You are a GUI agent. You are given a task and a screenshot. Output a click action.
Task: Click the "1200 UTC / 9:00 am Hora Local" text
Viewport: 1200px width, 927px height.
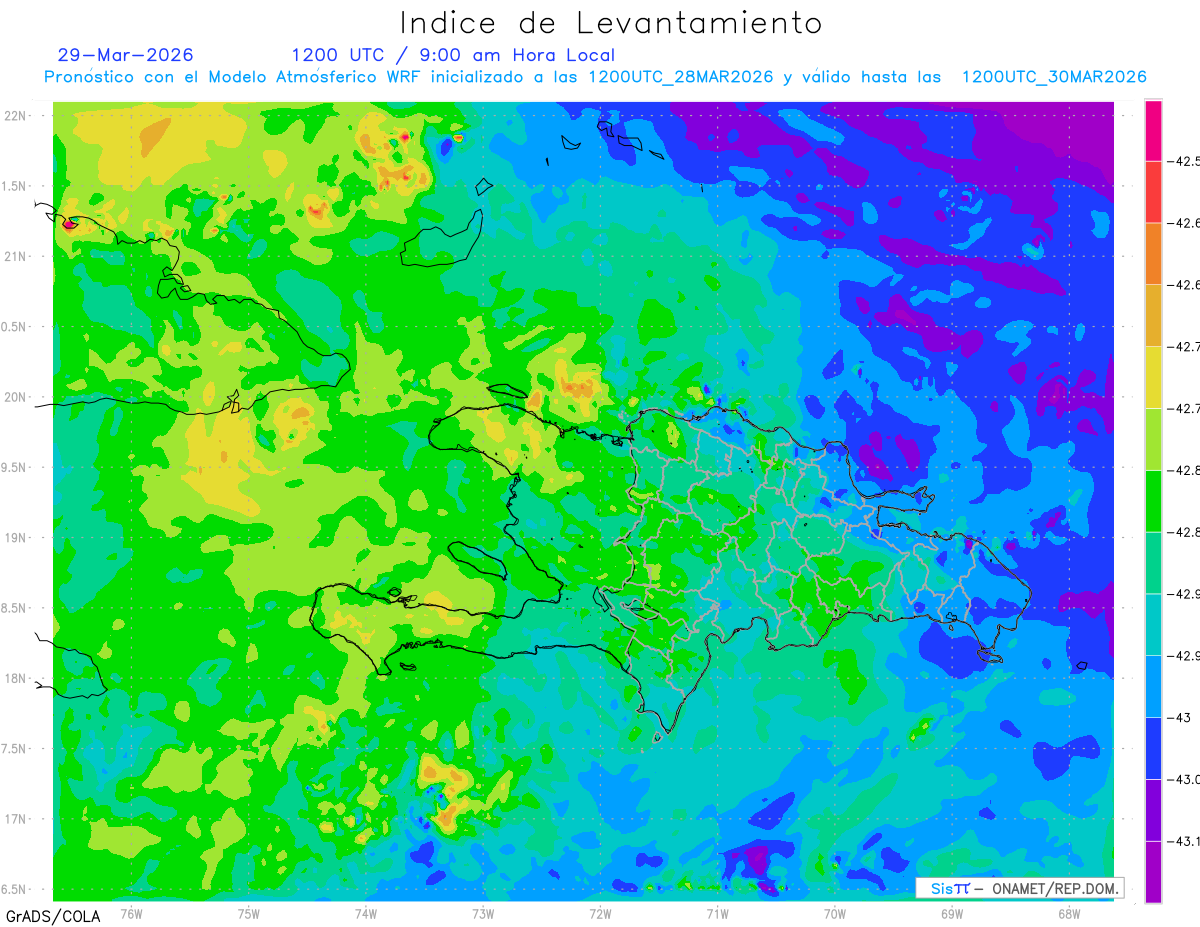[453, 56]
